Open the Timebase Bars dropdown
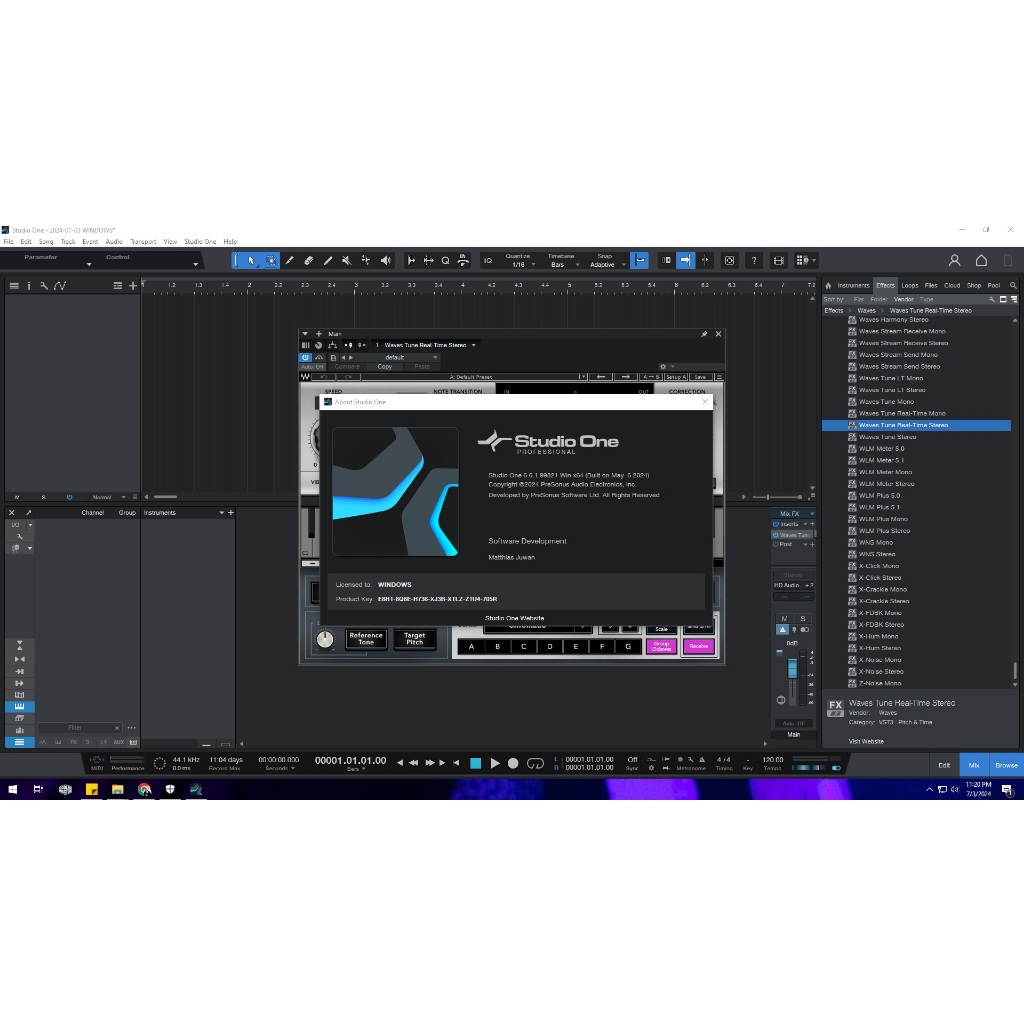Screen dimensions: 1024x1024 pyautogui.click(x=561, y=265)
